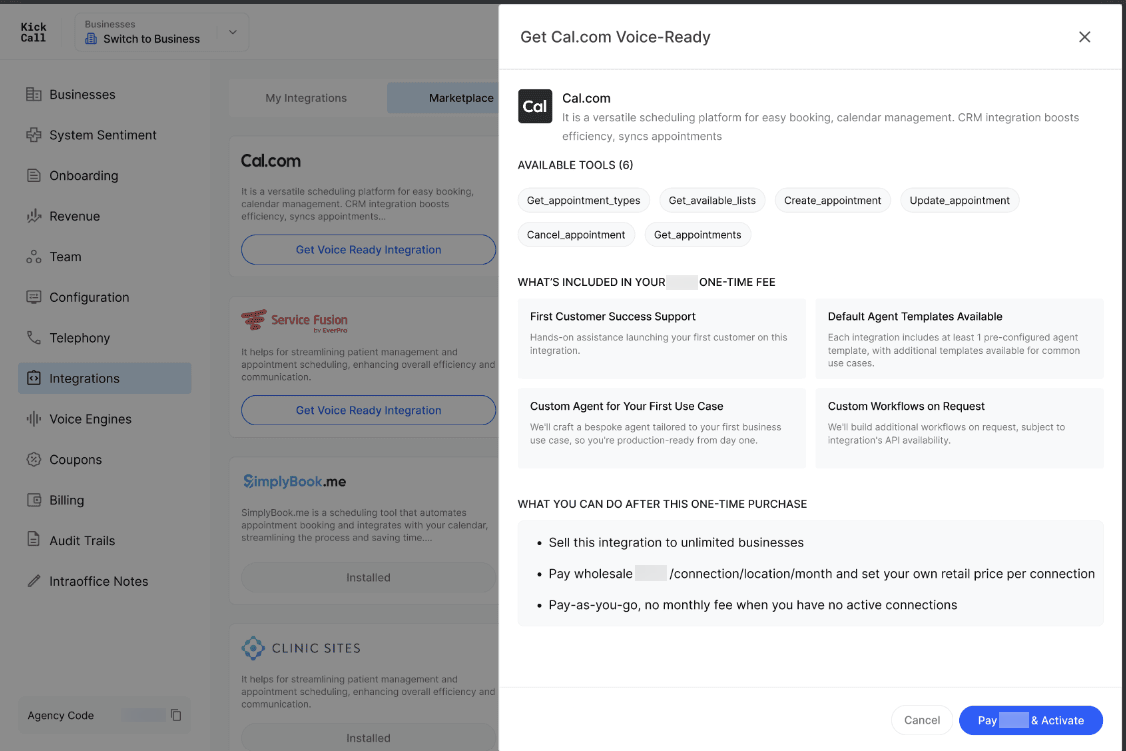The width and height of the screenshot is (1126, 751).
Task: Click the Pay & Activate button
Action: (x=1030, y=720)
